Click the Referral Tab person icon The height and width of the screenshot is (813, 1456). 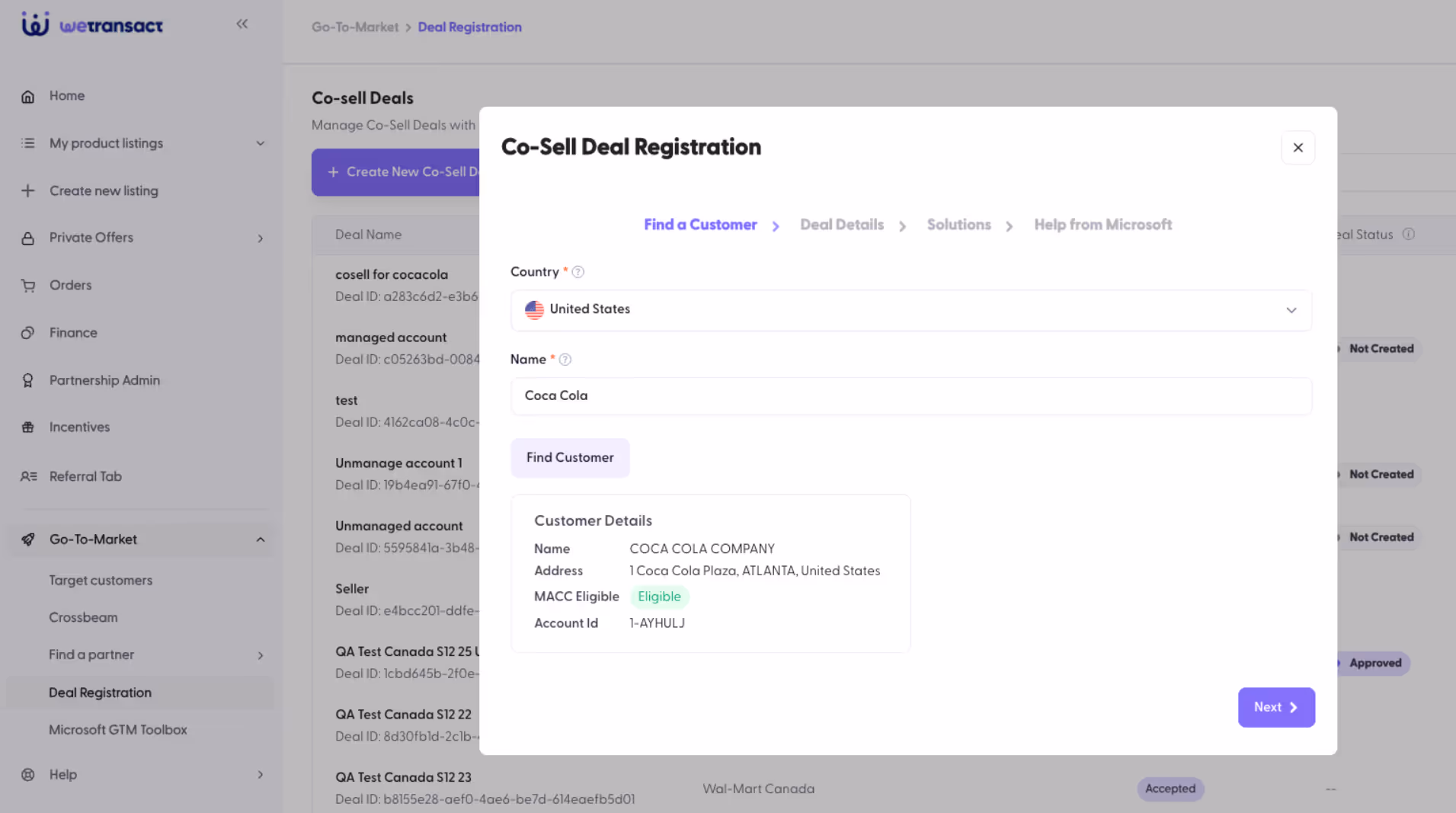point(28,476)
